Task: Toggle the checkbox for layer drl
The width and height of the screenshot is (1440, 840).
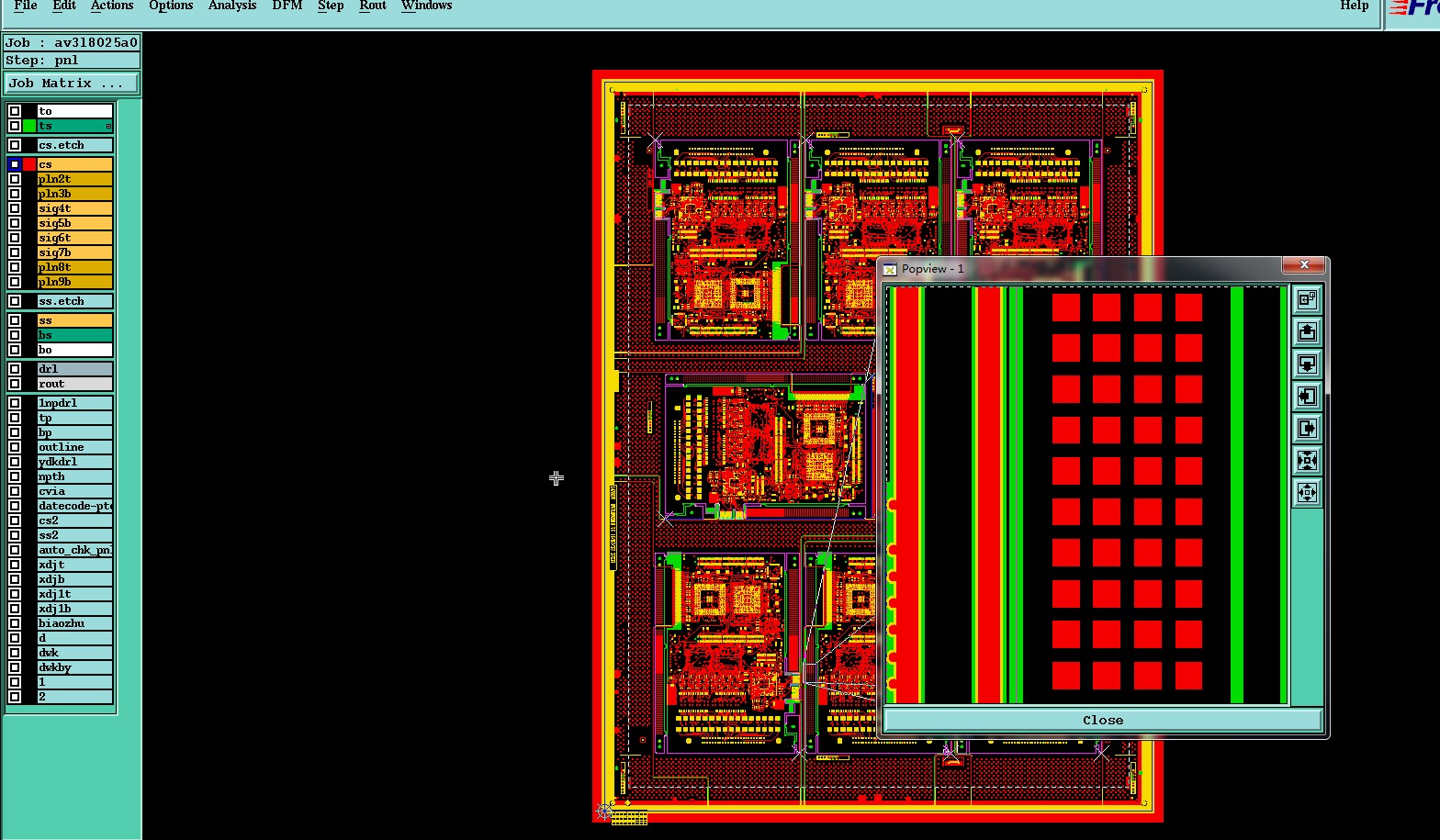Action: (x=15, y=369)
